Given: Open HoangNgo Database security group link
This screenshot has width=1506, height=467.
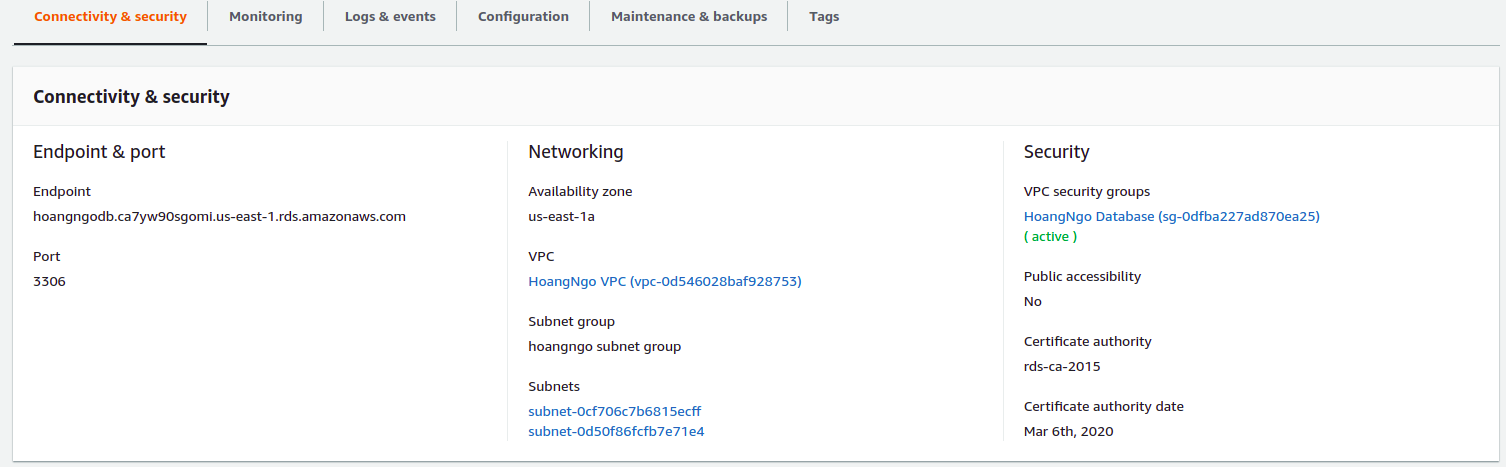Looking at the screenshot, I should (1171, 217).
